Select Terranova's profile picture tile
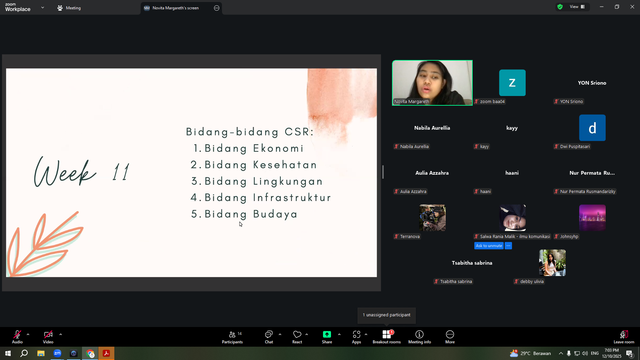Viewport: 640px width, 360px height. 432,218
